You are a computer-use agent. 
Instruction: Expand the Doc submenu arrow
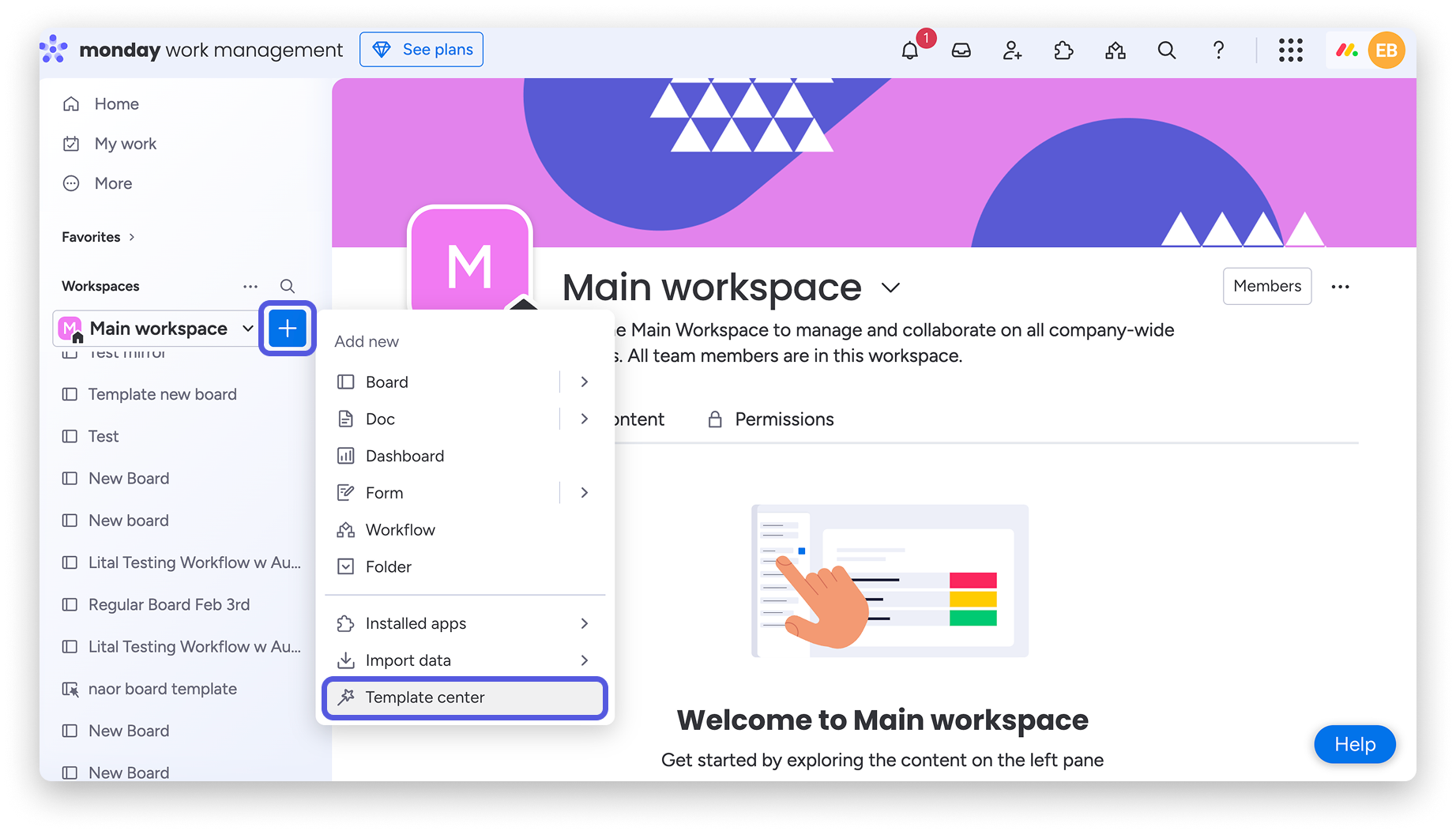(585, 419)
